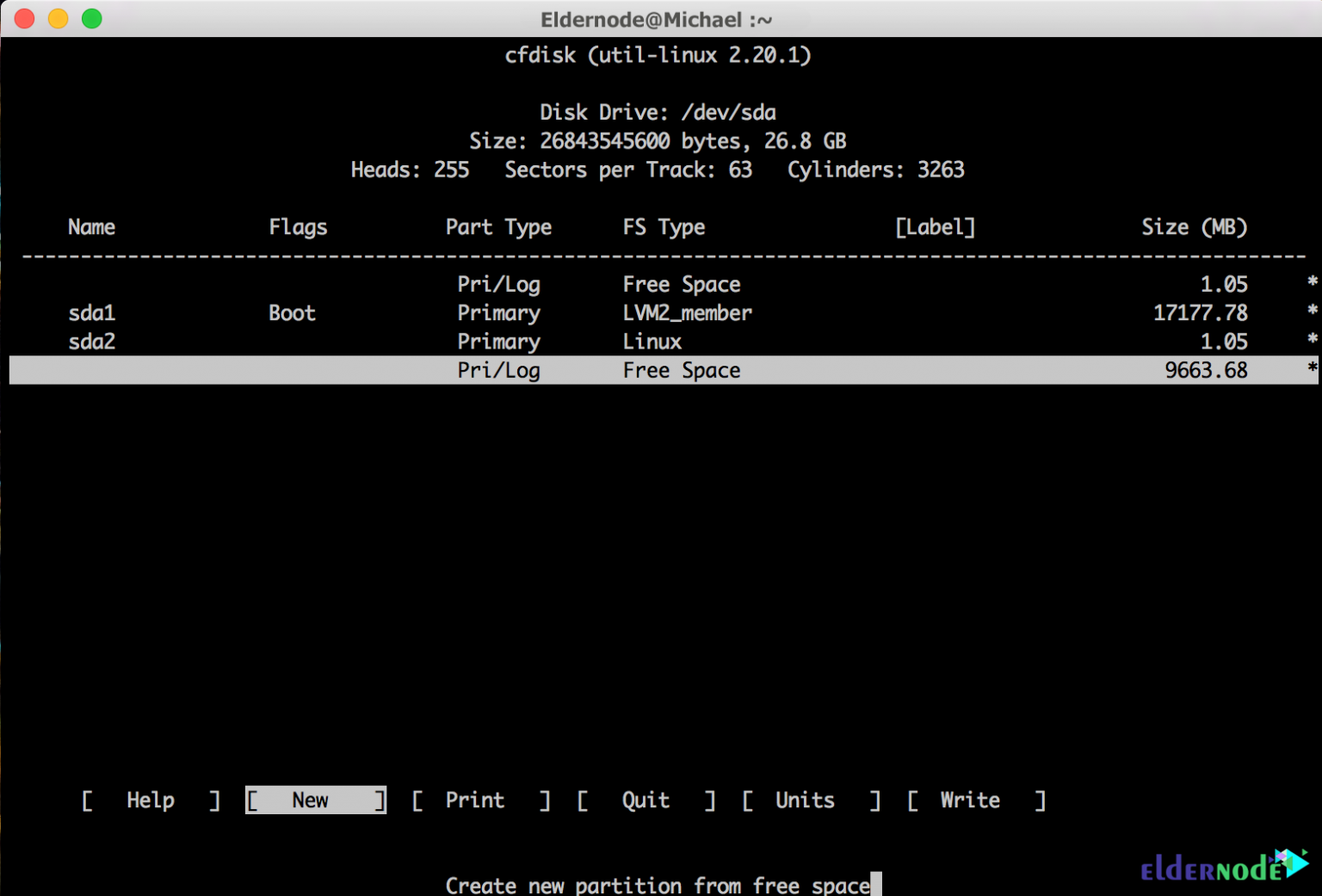Click the Name column header
1322x896 pixels.
90,227
